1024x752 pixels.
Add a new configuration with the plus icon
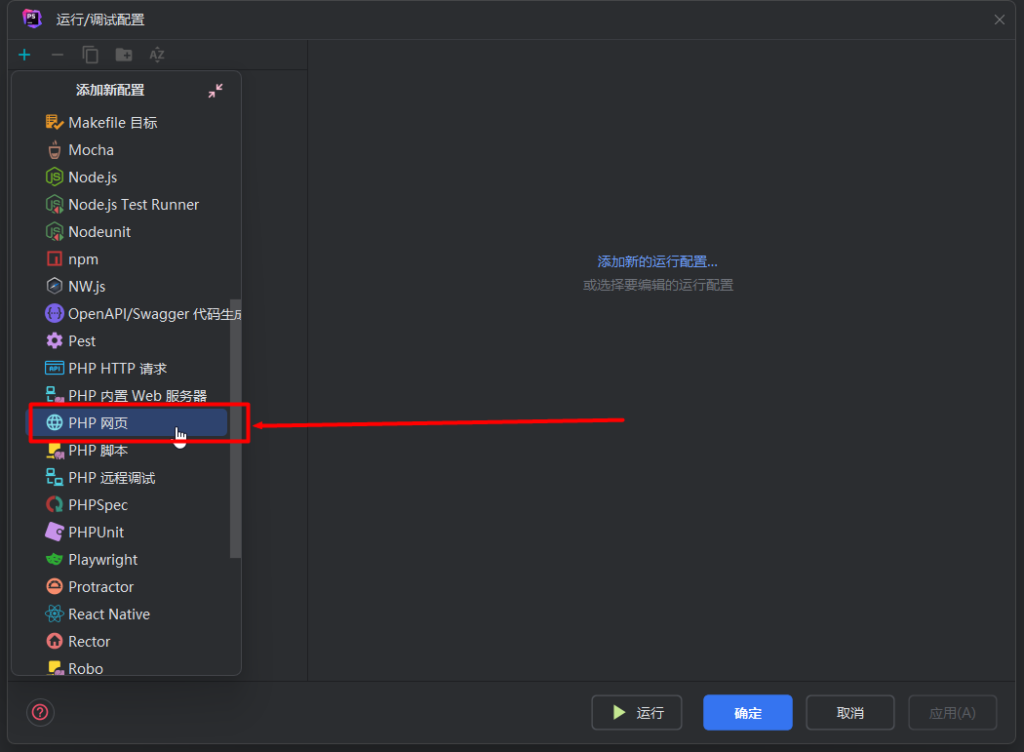24,55
